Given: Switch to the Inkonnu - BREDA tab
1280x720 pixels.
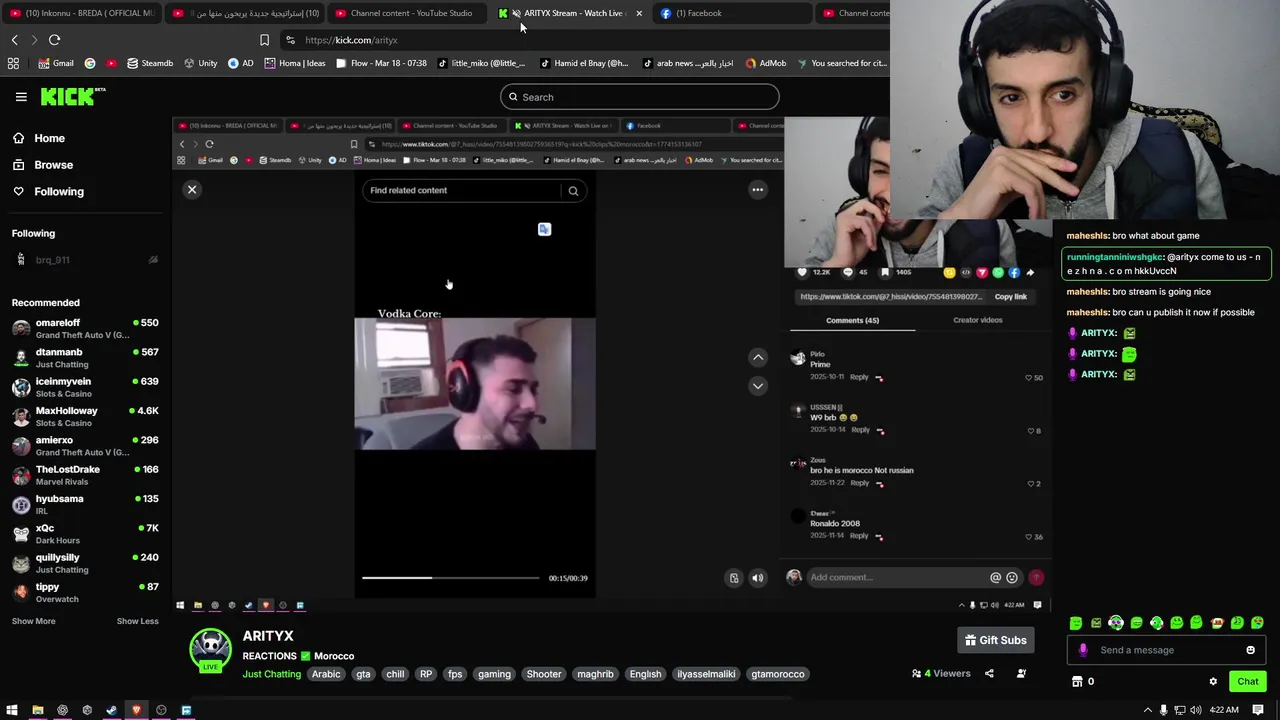Looking at the screenshot, I should pos(81,13).
